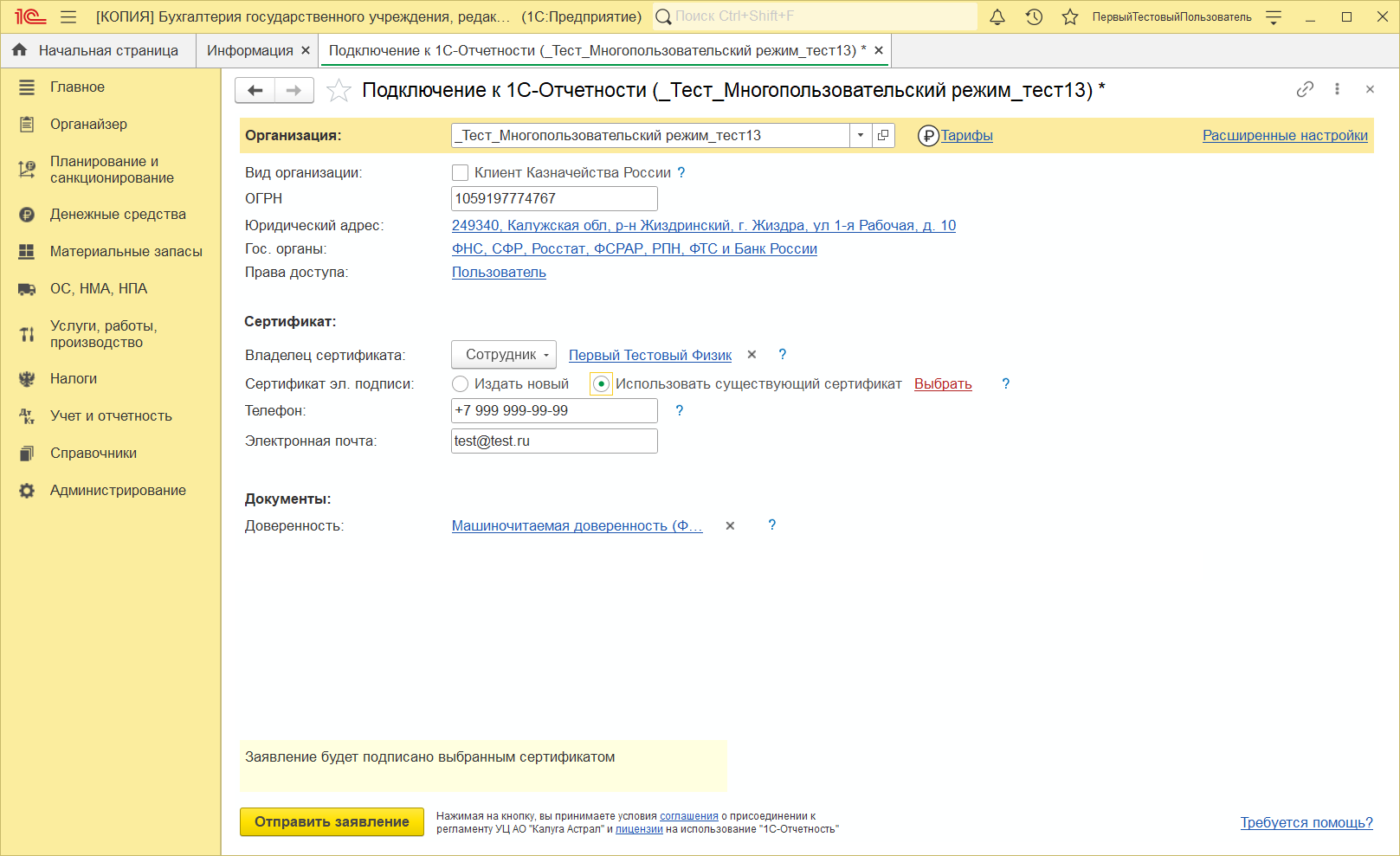Close the Информация tab
Image resolution: width=1400 pixels, height=856 pixels.
point(306,50)
